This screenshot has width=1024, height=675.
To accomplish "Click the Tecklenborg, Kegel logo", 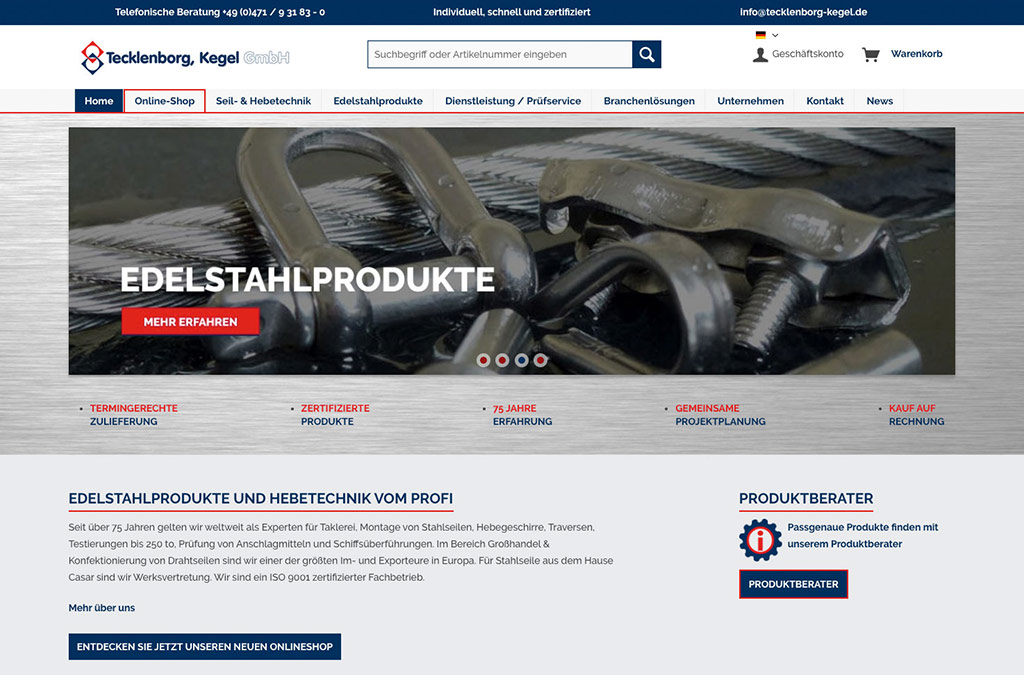I will tap(185, 57).
